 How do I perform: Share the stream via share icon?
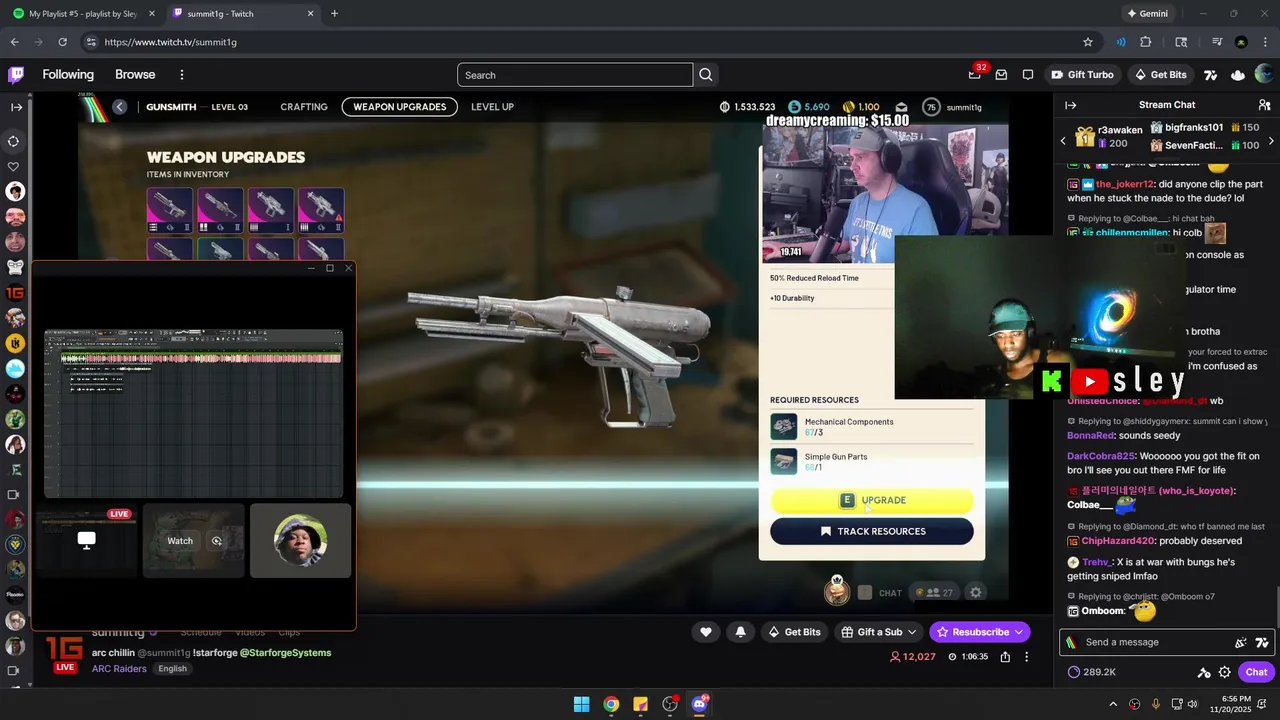coord(1005,657)
